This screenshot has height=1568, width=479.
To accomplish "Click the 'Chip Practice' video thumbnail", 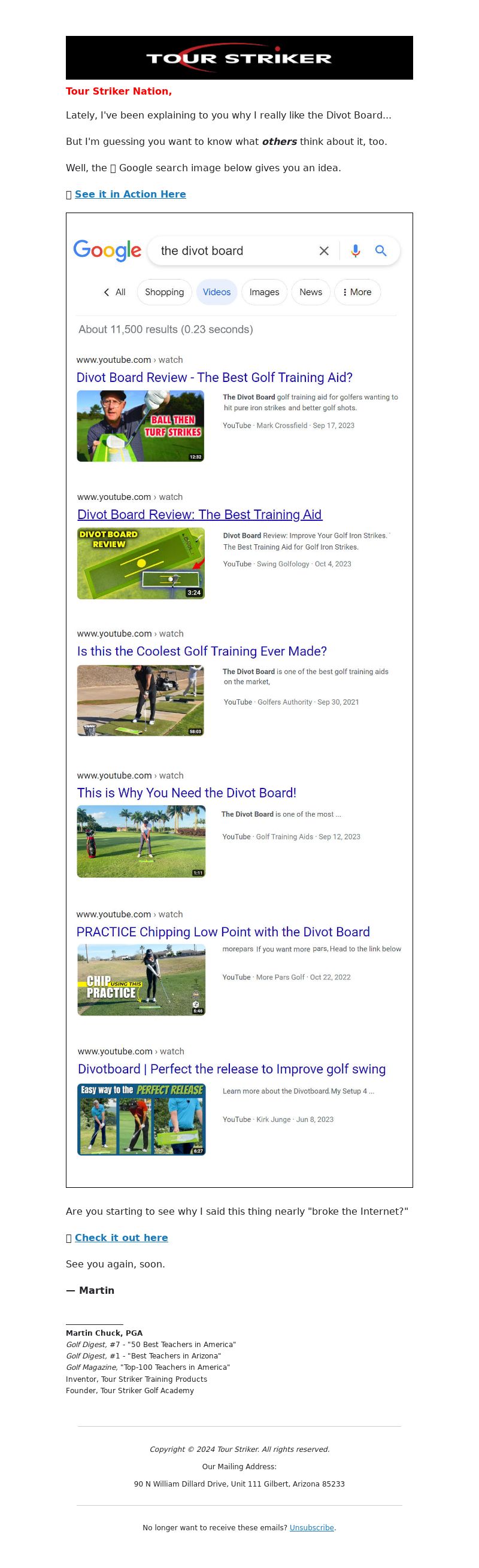I will click(x=141, y=980).
